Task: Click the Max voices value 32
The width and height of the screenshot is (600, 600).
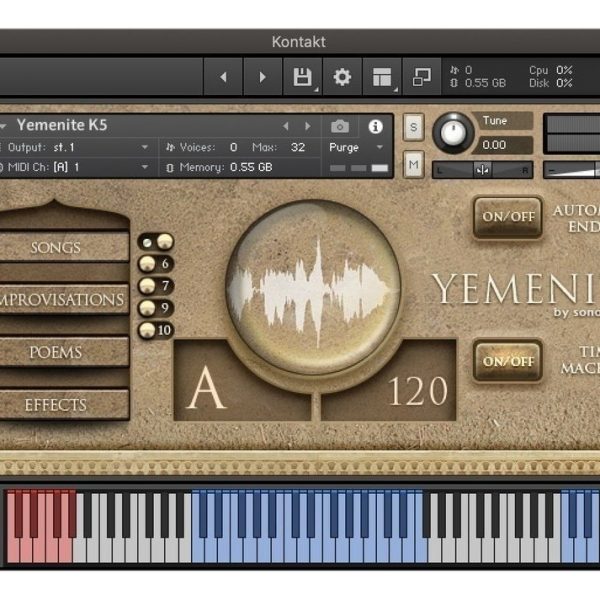Action: click(x=298, y=147)
